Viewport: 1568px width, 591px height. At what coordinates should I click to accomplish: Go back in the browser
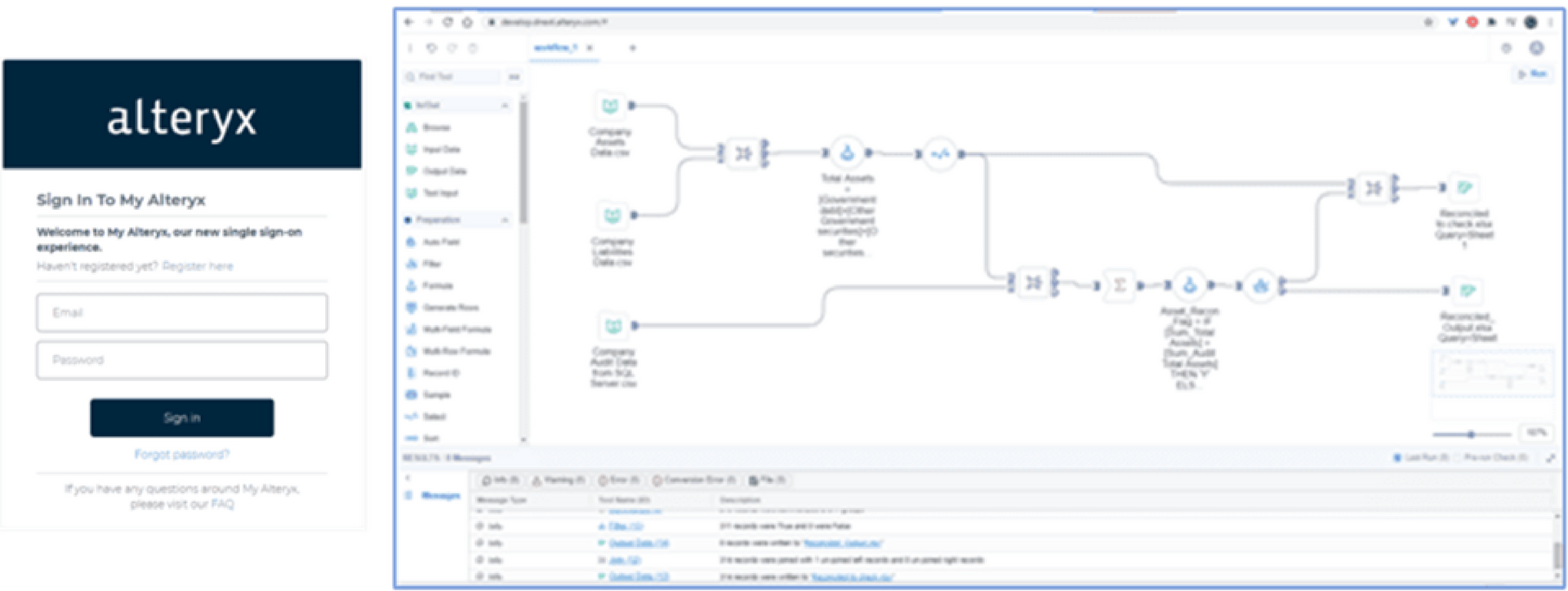[409, 22]
